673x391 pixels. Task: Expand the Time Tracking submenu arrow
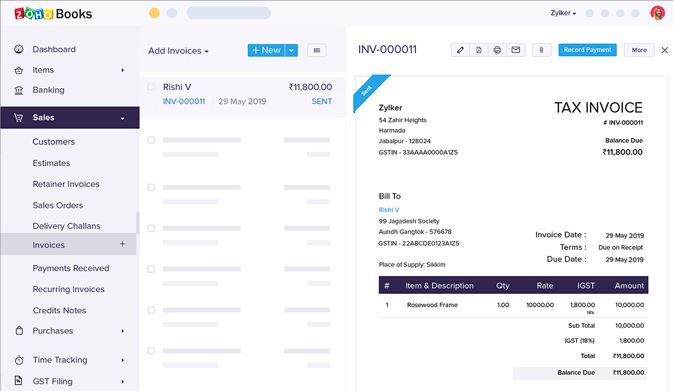point(122,360)
